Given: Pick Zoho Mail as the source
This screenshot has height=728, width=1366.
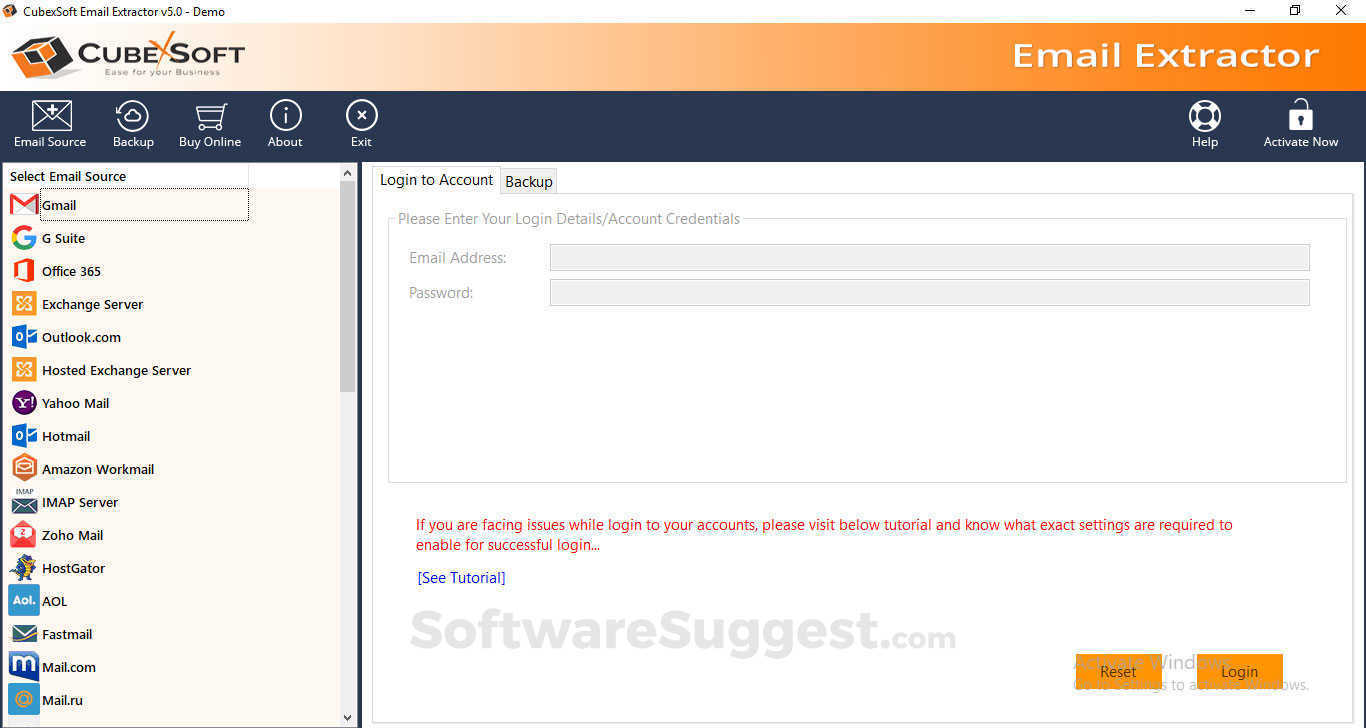Looking at the screenshot, I should point(73,535).
